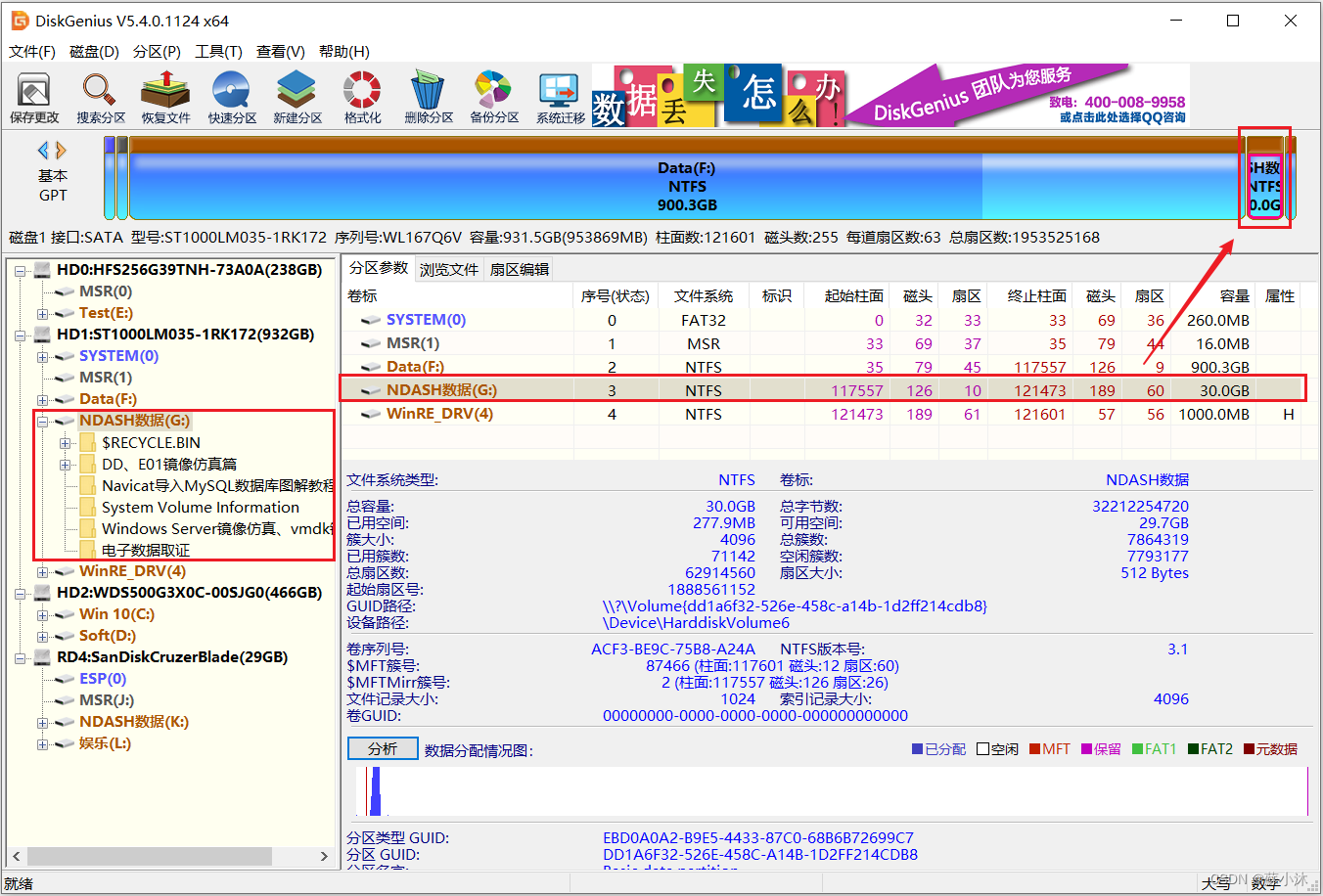This screenshot has height=896, width=1323.
Task: Click the RD4 SanDiskCruzerBlade disk icon
Action: [x=42, y=657]
